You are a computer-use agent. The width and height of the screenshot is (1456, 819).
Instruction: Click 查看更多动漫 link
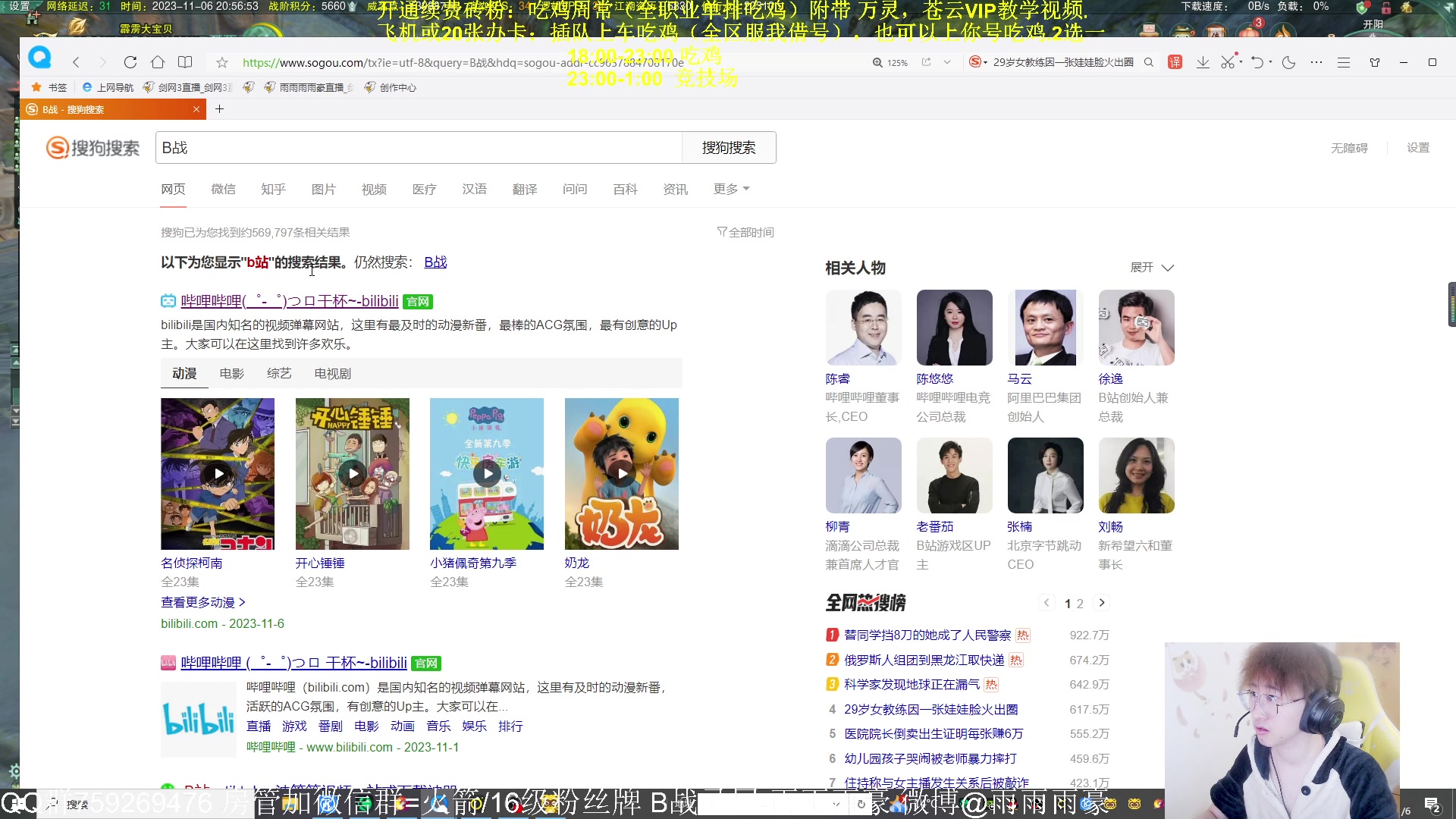203,603
